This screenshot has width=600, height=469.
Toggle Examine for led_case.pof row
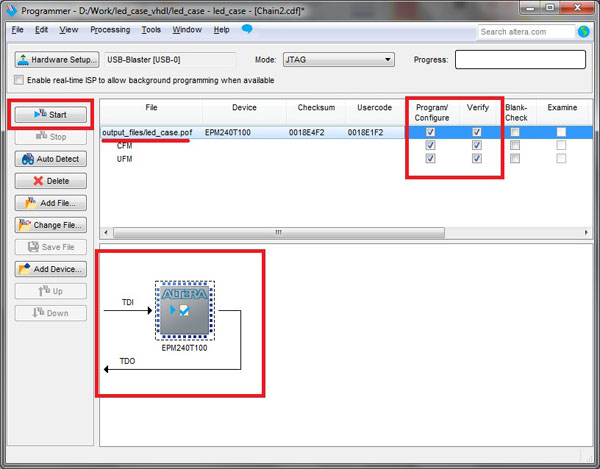tap(561, 132)
